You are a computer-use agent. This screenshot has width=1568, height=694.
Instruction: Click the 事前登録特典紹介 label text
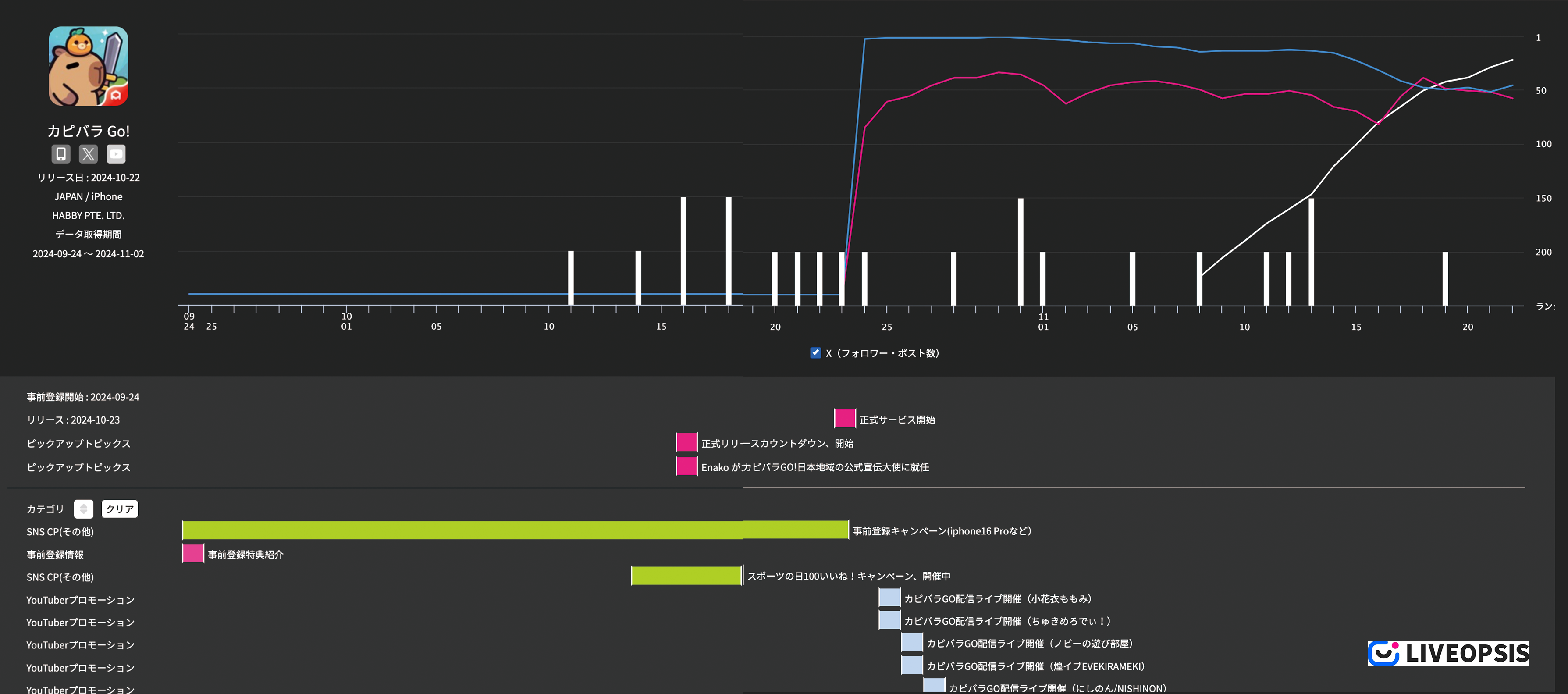point(245,554)
